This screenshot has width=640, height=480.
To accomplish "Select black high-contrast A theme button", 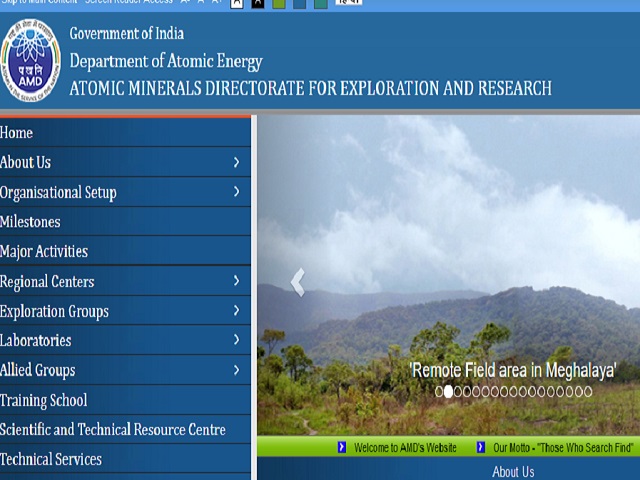I will click(x=258, y=4).
